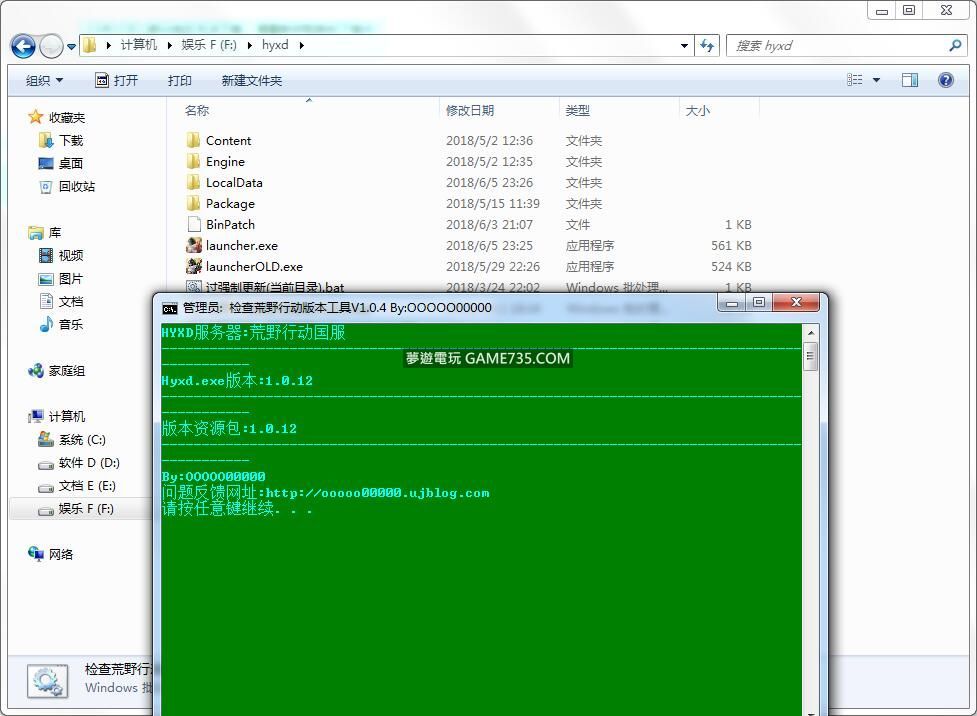Click the 搜索 hyxd search field

point(838,45)
